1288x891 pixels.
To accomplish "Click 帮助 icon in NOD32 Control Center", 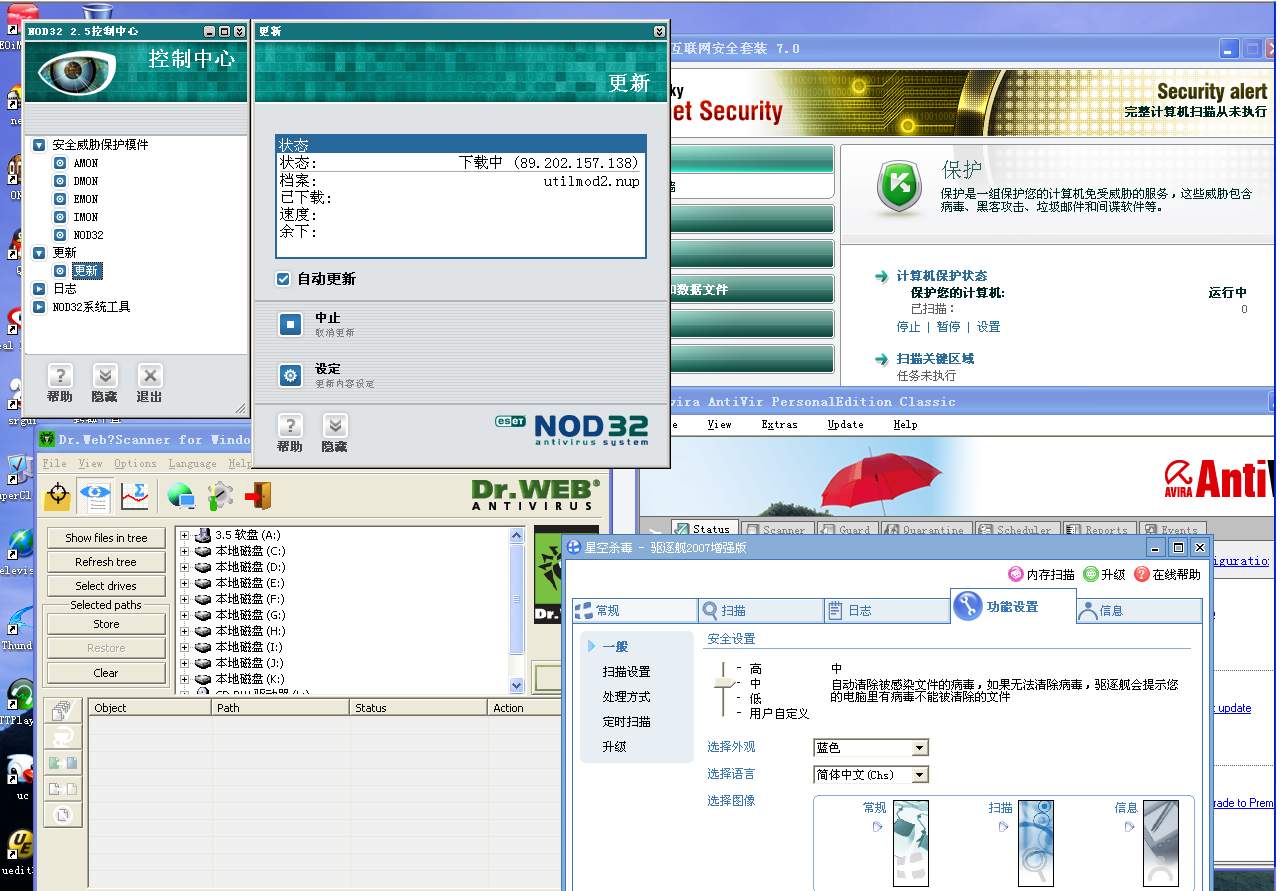I will tap(60, 376).
